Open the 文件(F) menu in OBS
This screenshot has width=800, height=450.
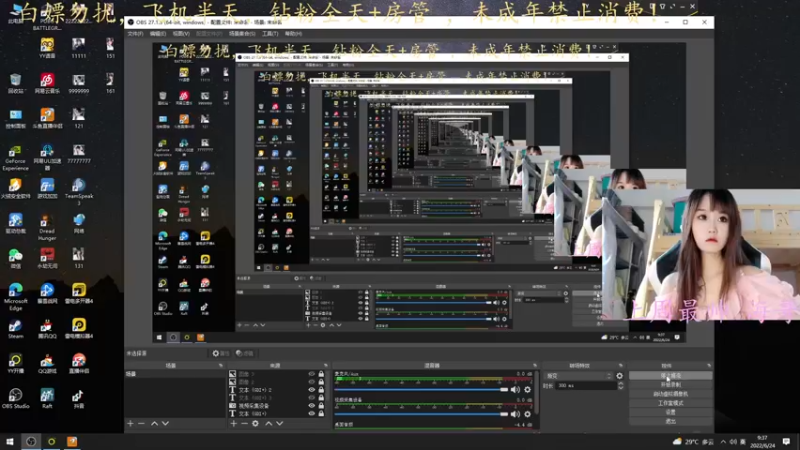click(135, 34)
